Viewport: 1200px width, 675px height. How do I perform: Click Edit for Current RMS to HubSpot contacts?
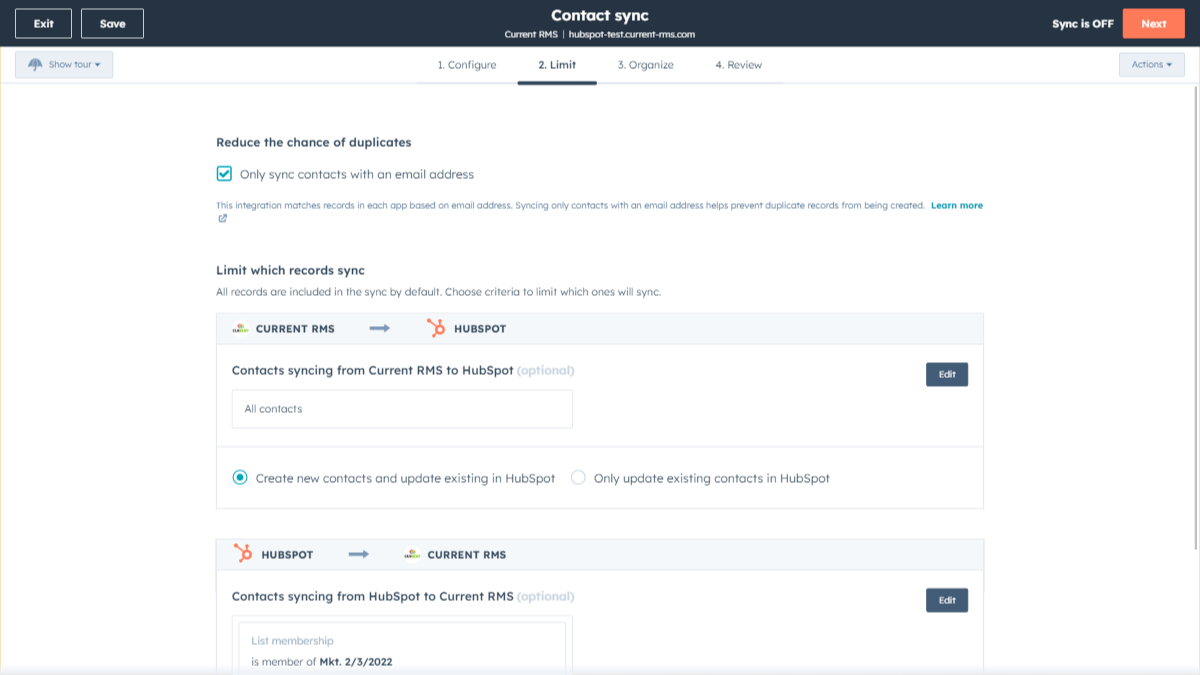946,375
